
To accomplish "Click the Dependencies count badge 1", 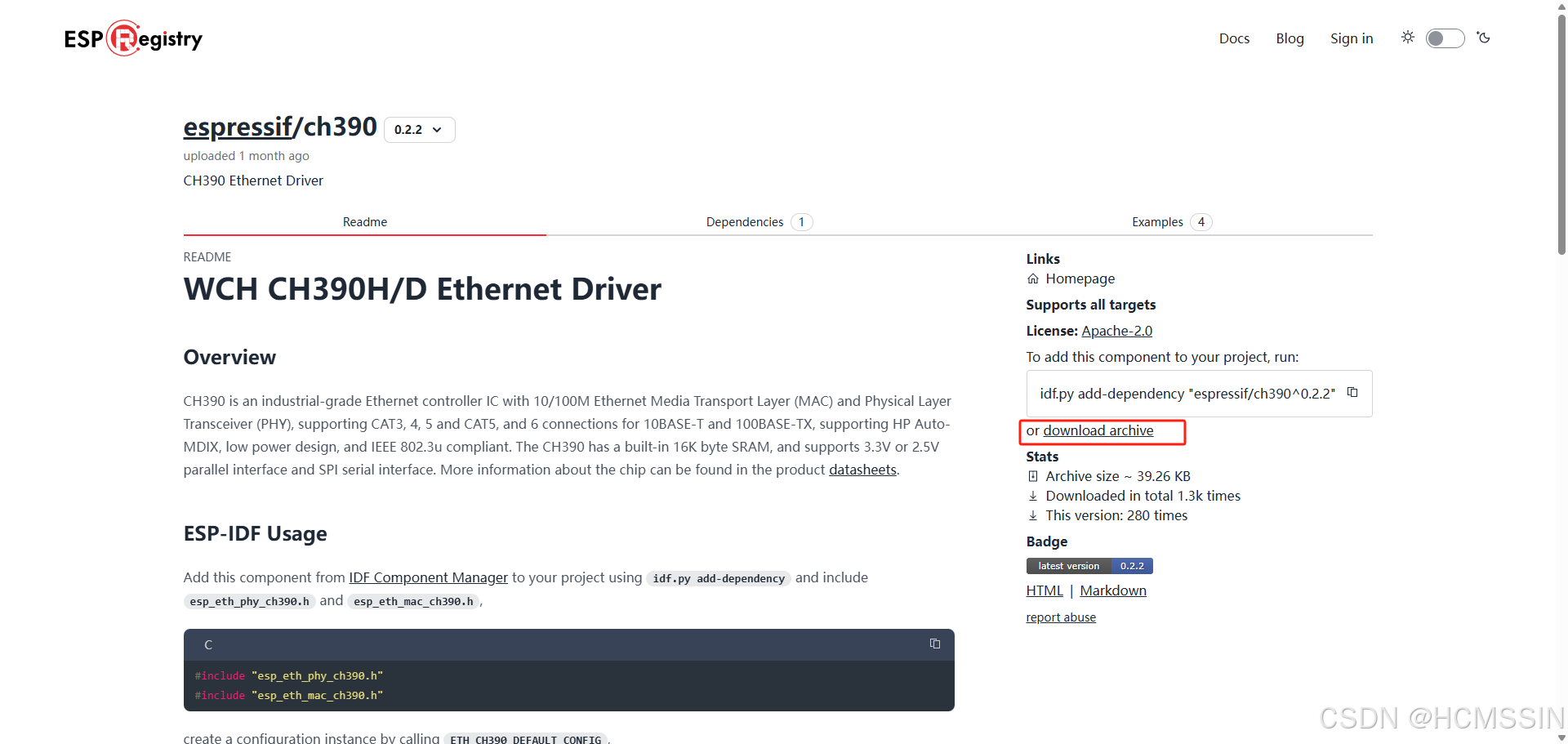I will [x=802, y=222].
